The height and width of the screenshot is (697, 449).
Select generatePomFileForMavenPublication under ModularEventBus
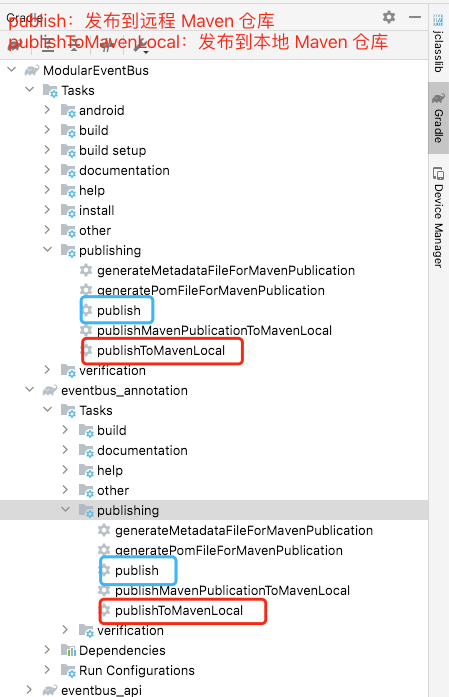[x=211, y=290]
